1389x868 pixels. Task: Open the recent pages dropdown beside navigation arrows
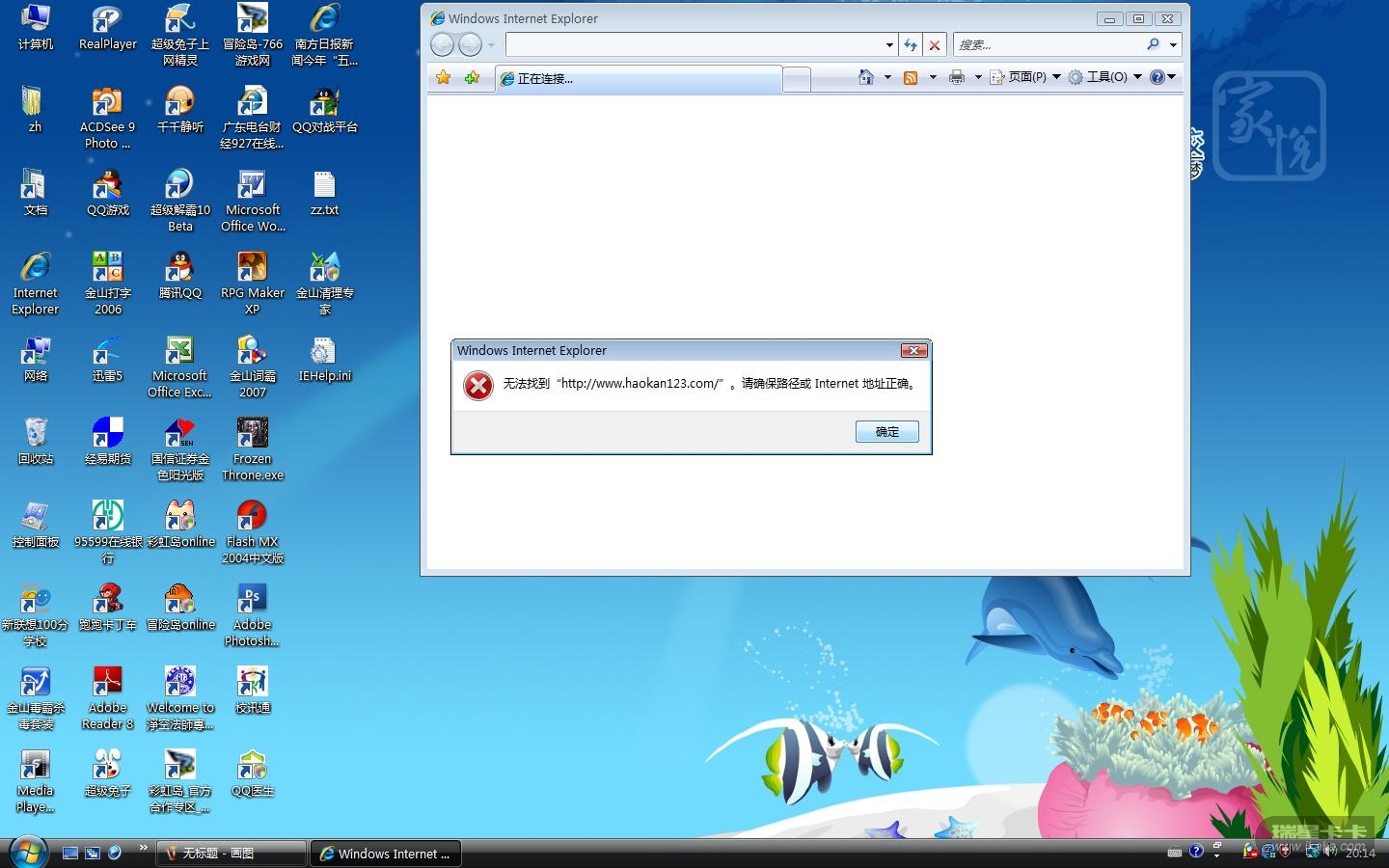tap(491, 45)
